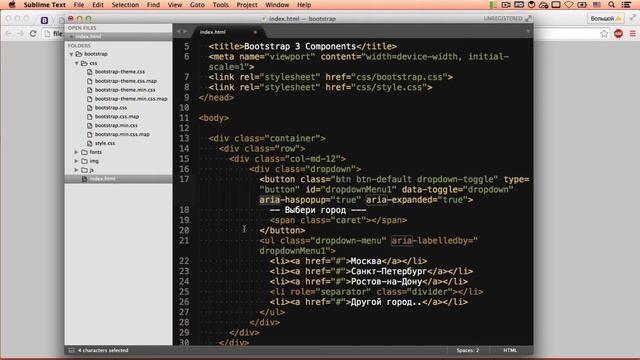Click the Spotlight search icon in menu bar

(x=611, y=5)
